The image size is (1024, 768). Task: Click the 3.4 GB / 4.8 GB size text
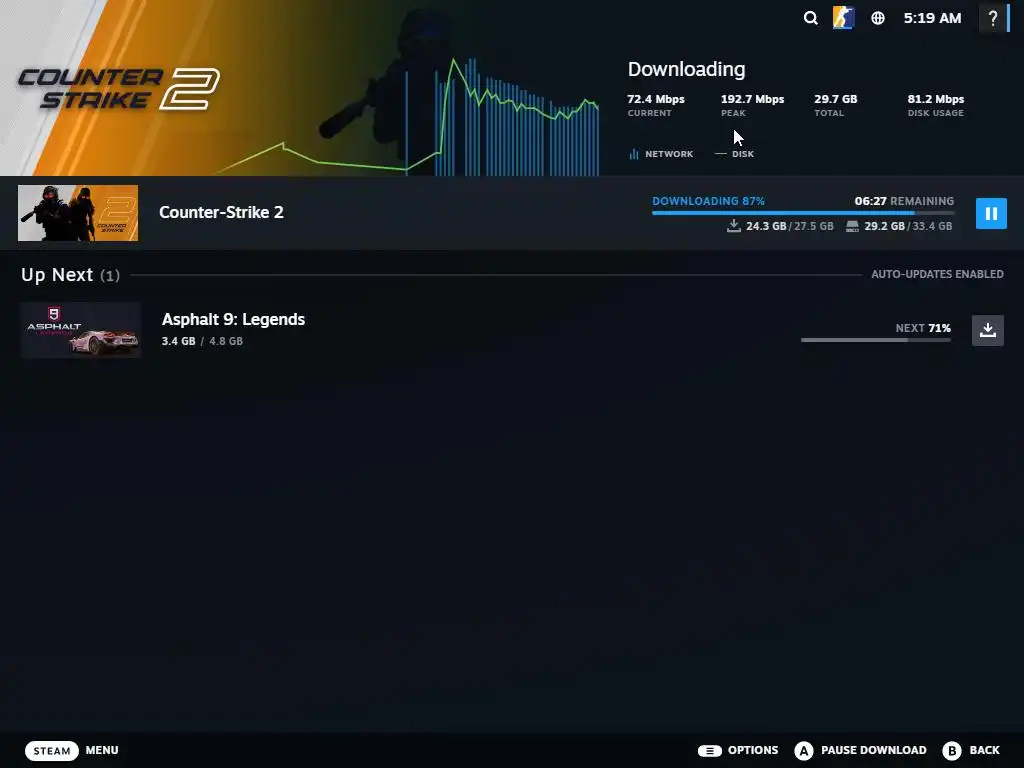[202, 341]
